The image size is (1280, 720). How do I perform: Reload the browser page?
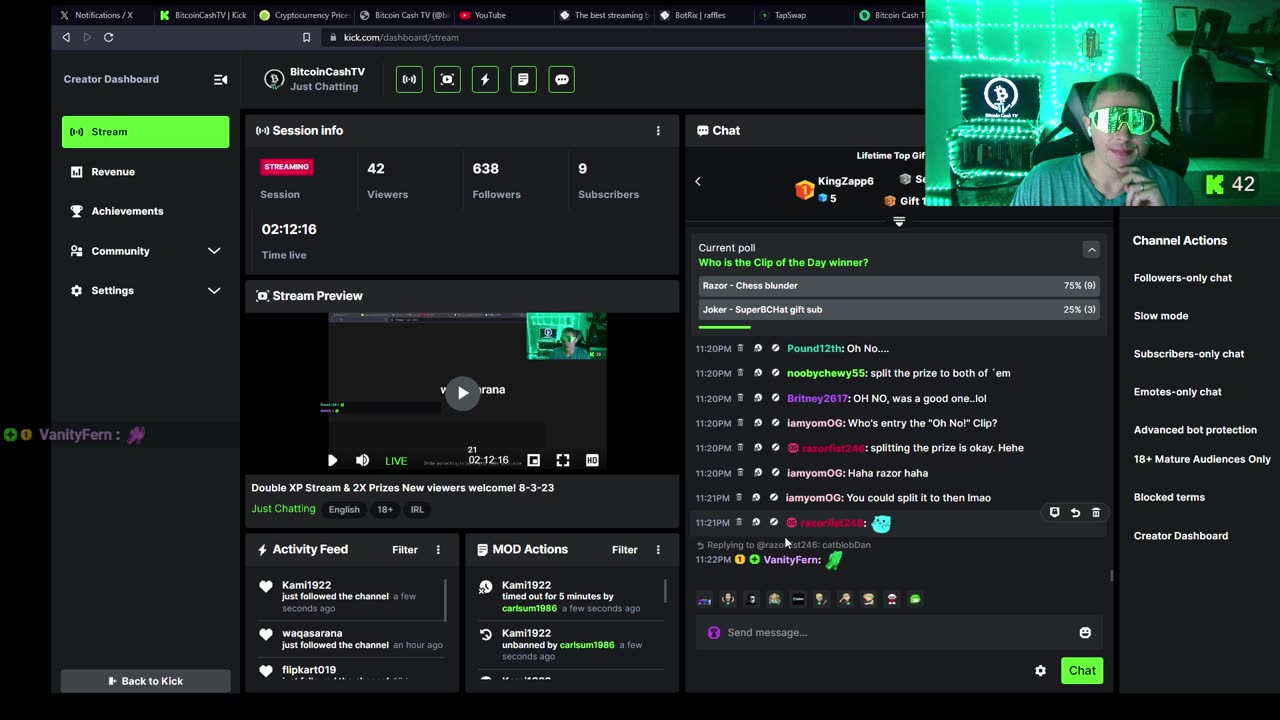108,37
